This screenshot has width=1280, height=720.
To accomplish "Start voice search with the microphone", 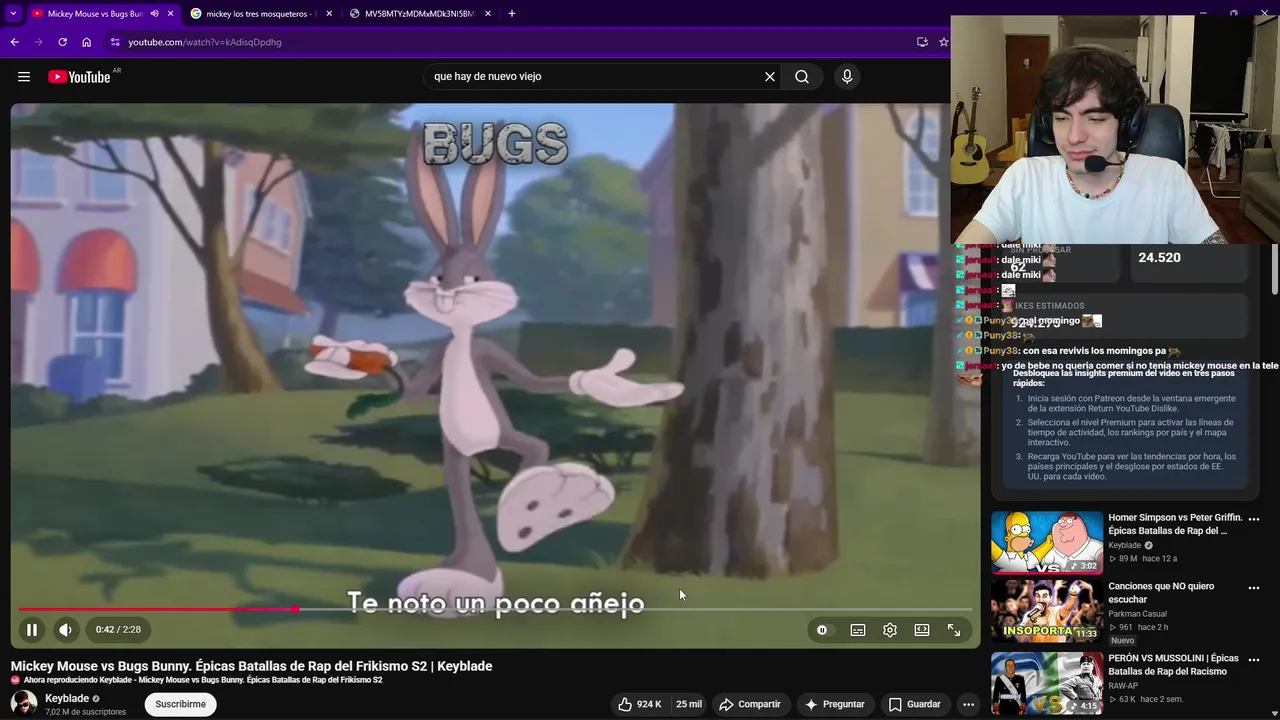I will (x=847, y=77).
